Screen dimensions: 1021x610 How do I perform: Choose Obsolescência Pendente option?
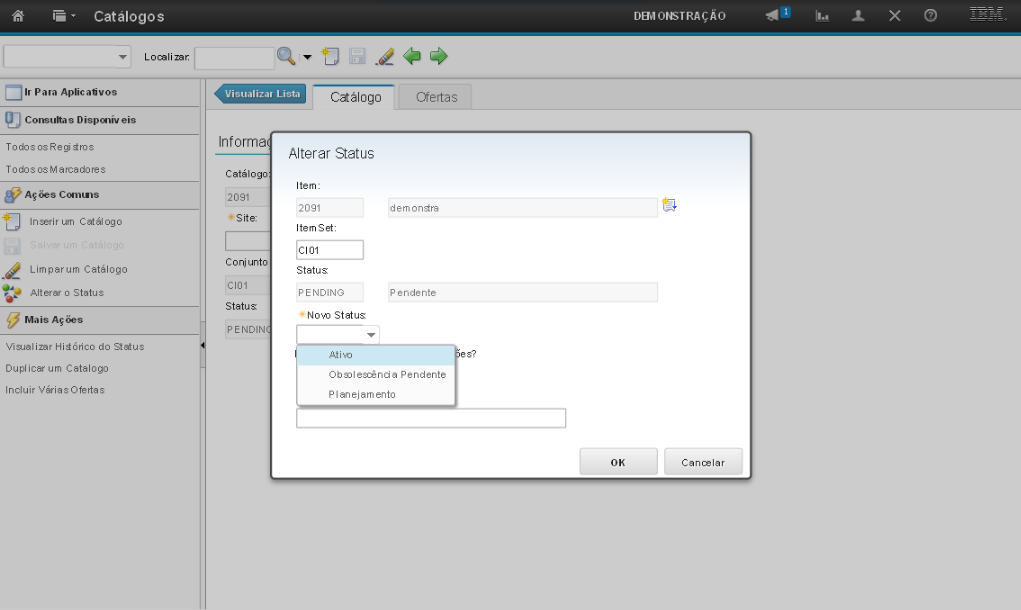click(387, 375)
